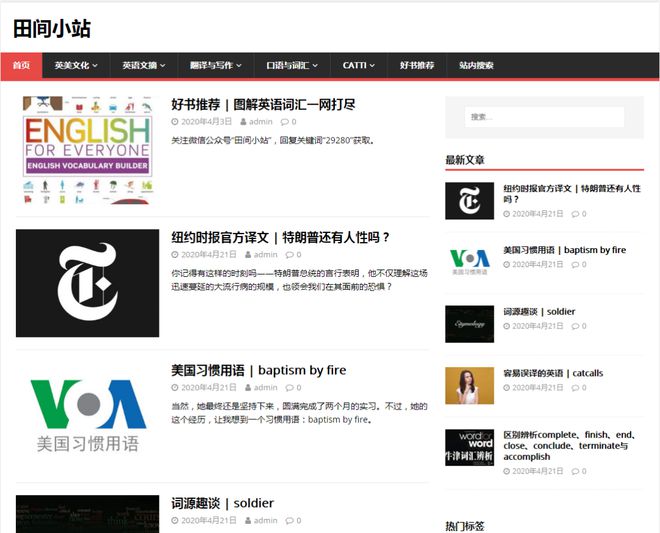Click clock icon of sidebar catcalls item
Screen dimensions: 660x533
coord(507,388)
